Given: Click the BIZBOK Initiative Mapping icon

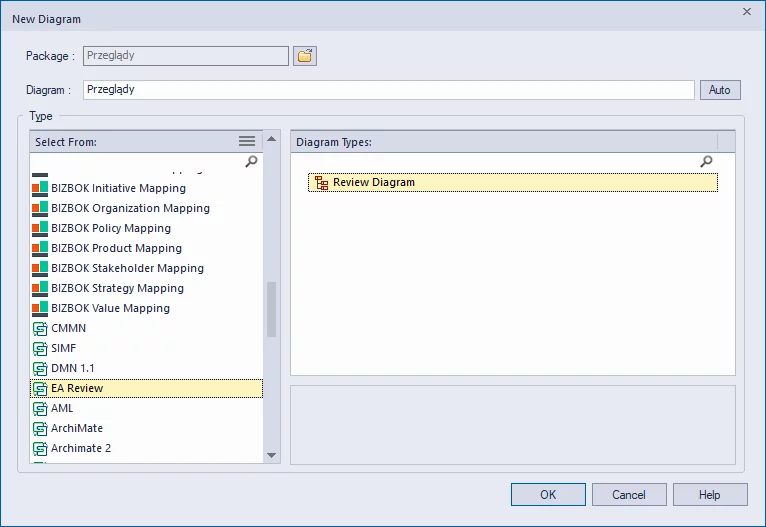Looking at the screenshot, I should click(40, 188).
